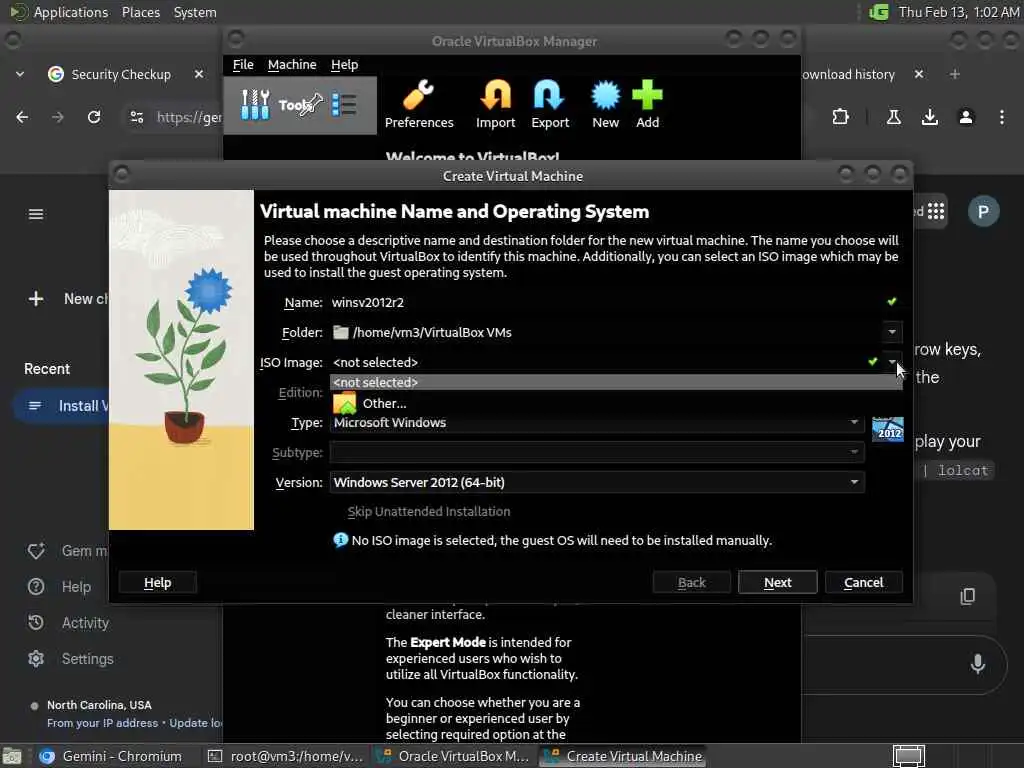Viewport: 1024px width, 768px height.
Task: Toggle Skip Unattended Installation checkbox
Action: [428, 511]
